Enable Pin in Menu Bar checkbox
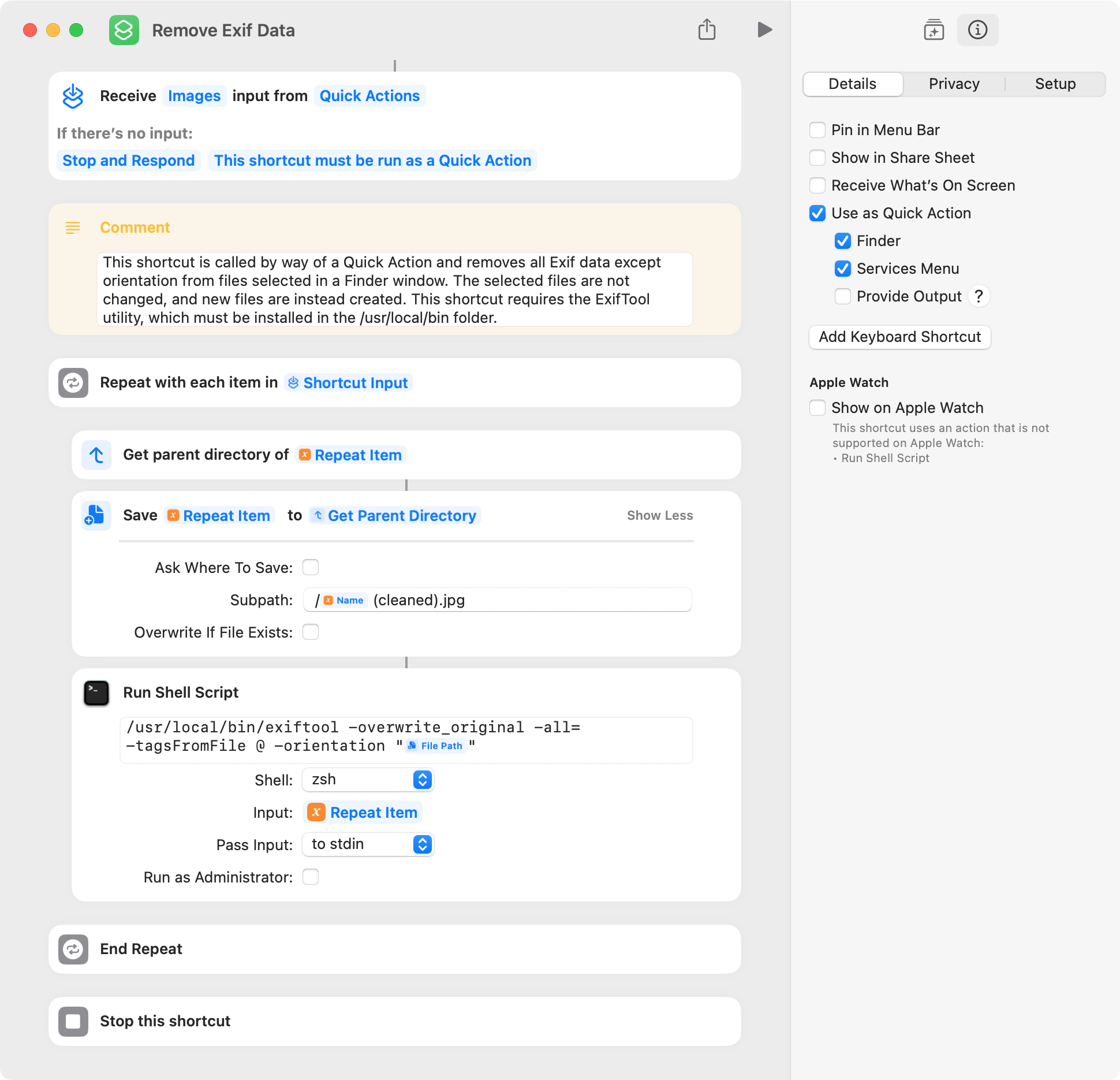1120x1080 pixels. pyautogui.click(x=817, y=130)
